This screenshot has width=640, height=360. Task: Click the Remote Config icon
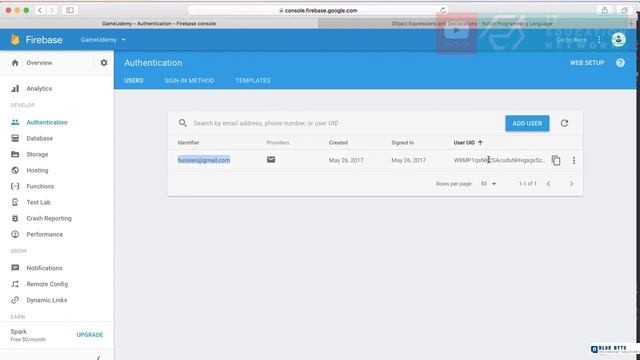15,284
